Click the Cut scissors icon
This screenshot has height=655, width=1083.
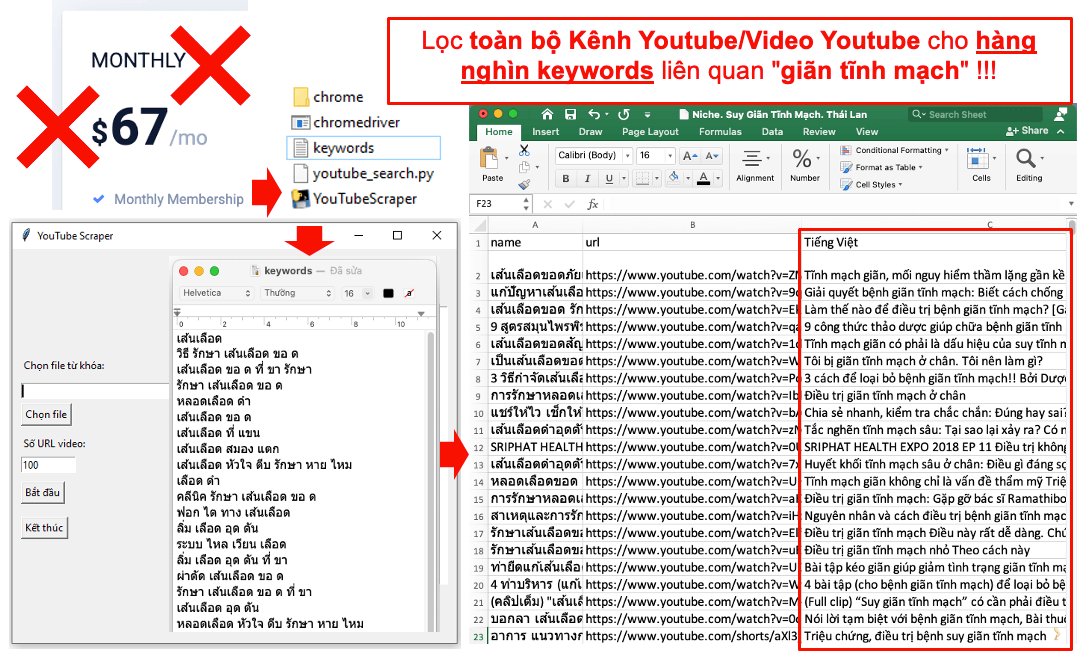click(x=524, y=150)
